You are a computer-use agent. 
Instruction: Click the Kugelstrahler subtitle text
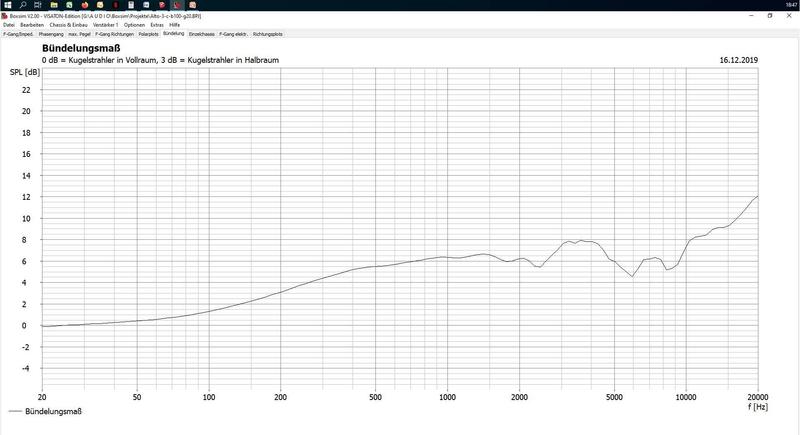click(160, 60)
